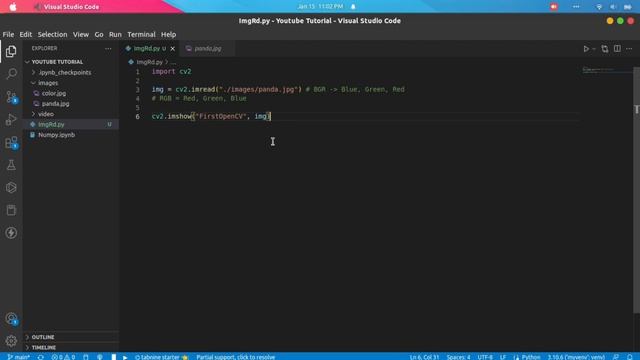The width and height of the screenshot is (640, 360).
Task: Click the editor vertical scrollbar
Action: tap(636, 190)
